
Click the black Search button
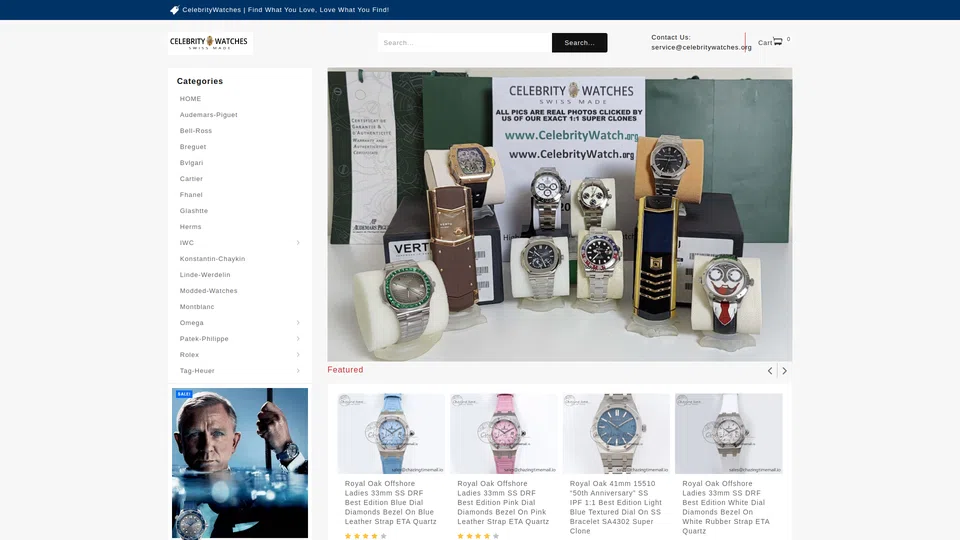pyautogui.click(x=579, y=43)
